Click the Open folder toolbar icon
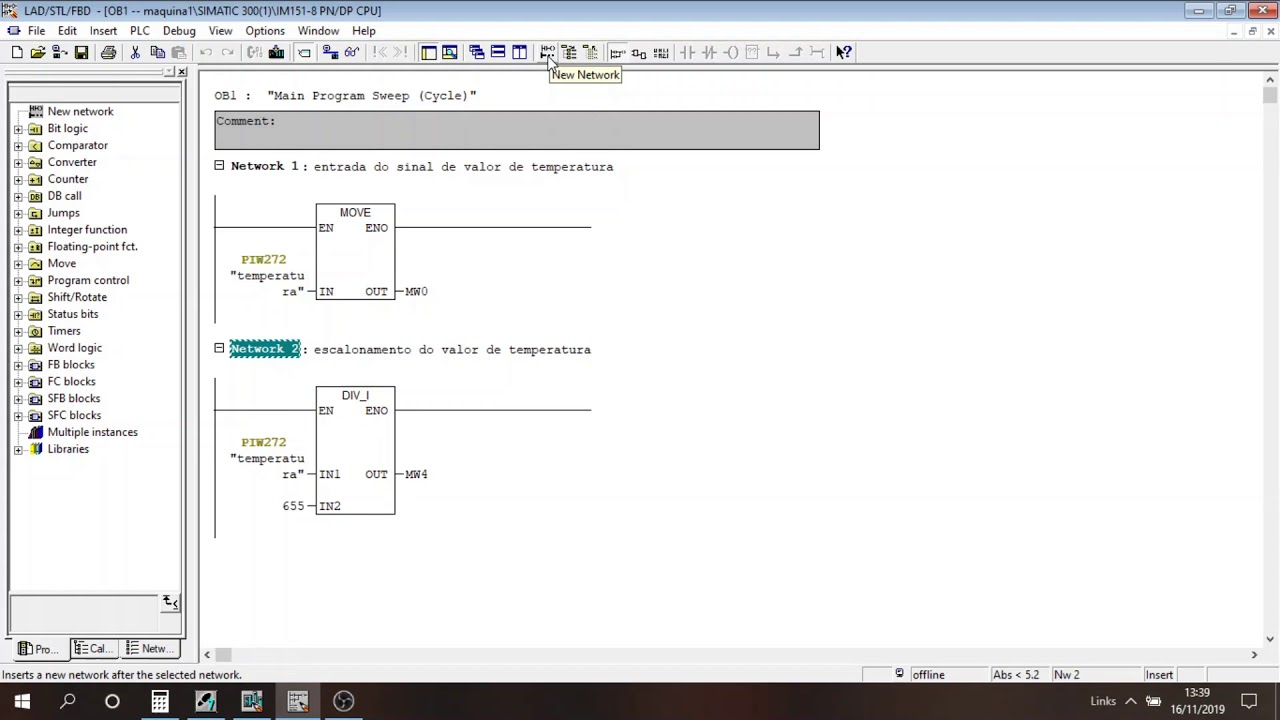Screen dimensions: 1280x720 tap(38, 52)
